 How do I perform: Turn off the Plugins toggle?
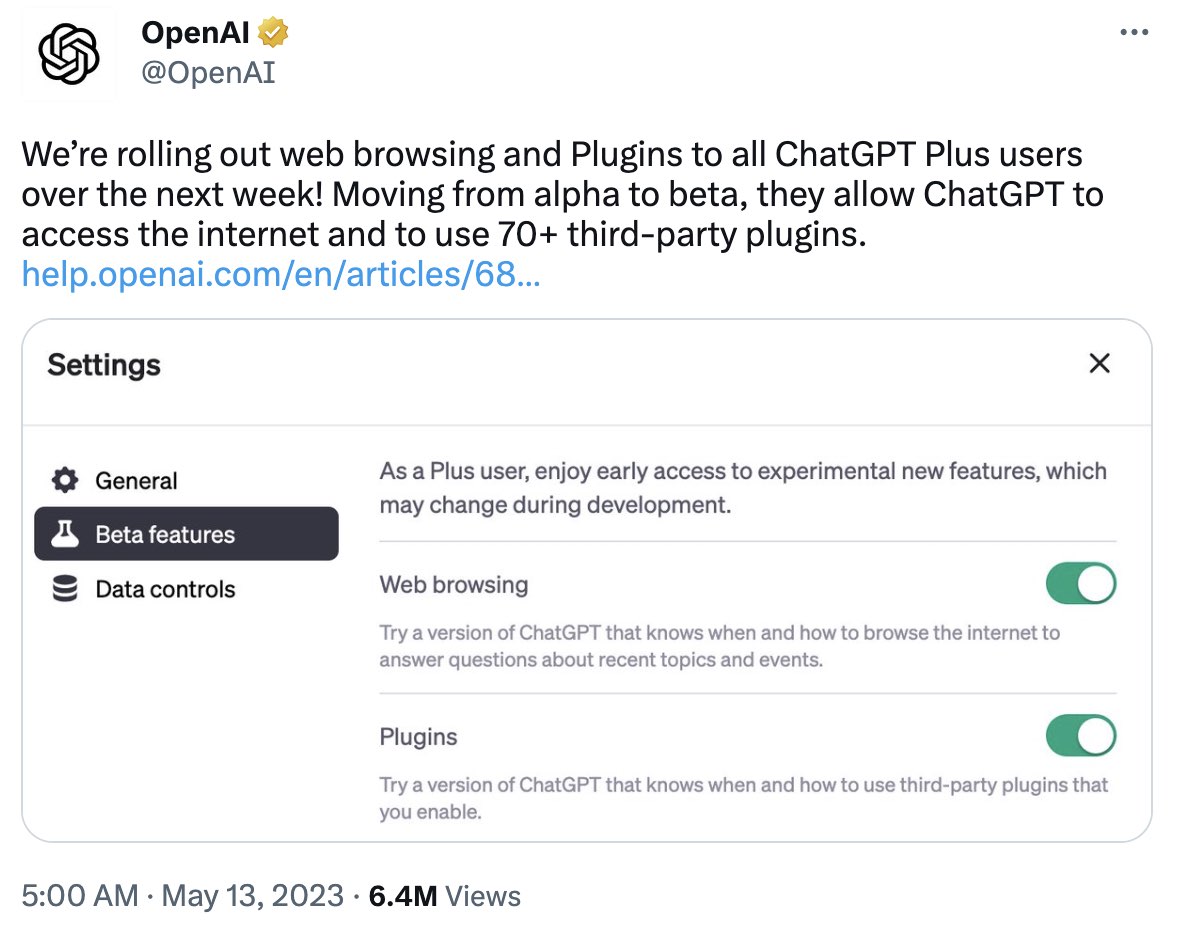pyautogui.click(x=1080, y=737)
